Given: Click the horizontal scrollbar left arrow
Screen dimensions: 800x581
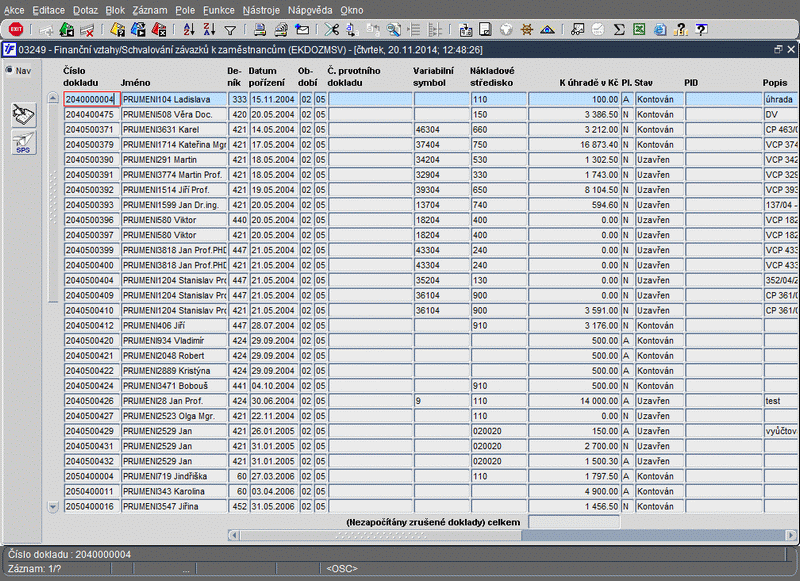Looking at the screenshot, I should click(234, 535).
